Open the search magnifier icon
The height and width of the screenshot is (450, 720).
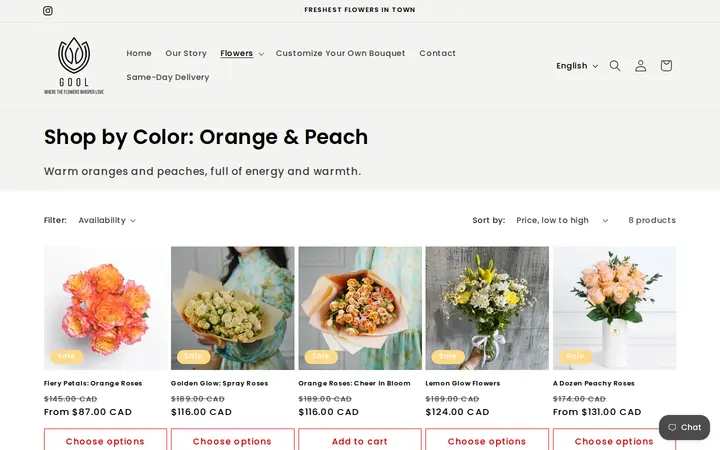coord(615,66)
